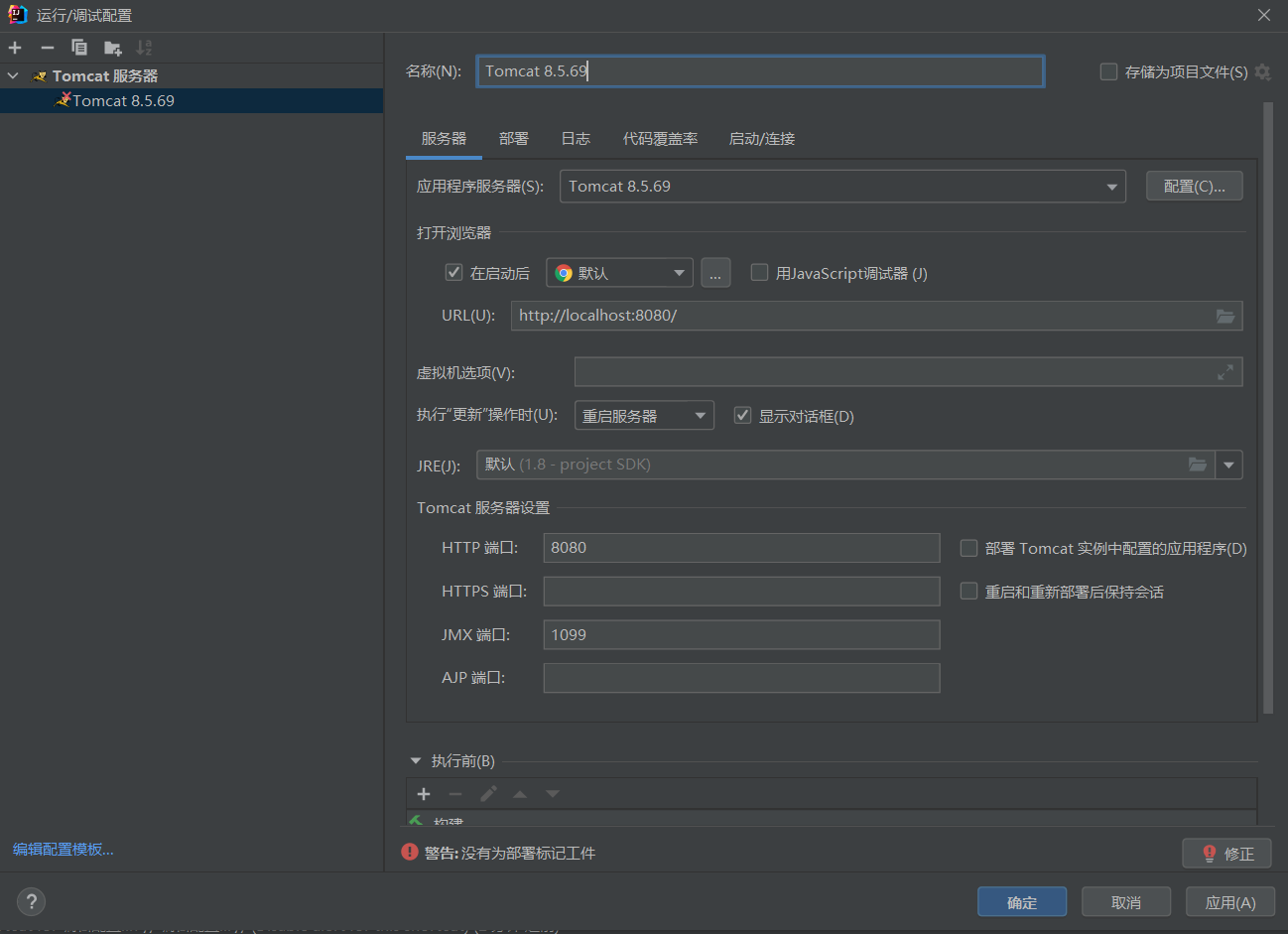This screenshot has width=1288, height=934.
Task: Confirm with the 确定 button
Action: [1022, 902]
